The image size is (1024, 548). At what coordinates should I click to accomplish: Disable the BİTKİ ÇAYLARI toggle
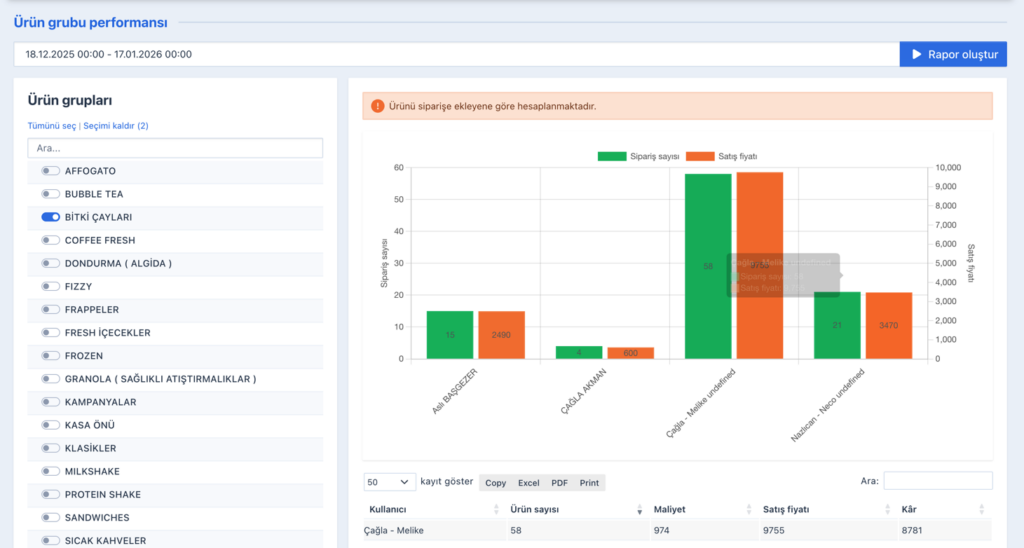tap(50, 217)
